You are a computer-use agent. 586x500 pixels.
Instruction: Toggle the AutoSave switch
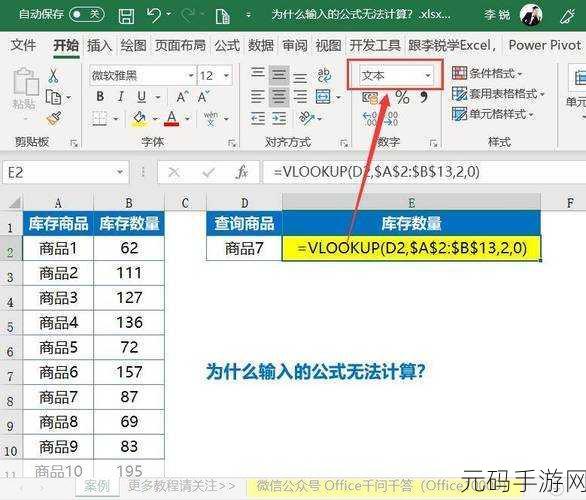coord(87,15)
